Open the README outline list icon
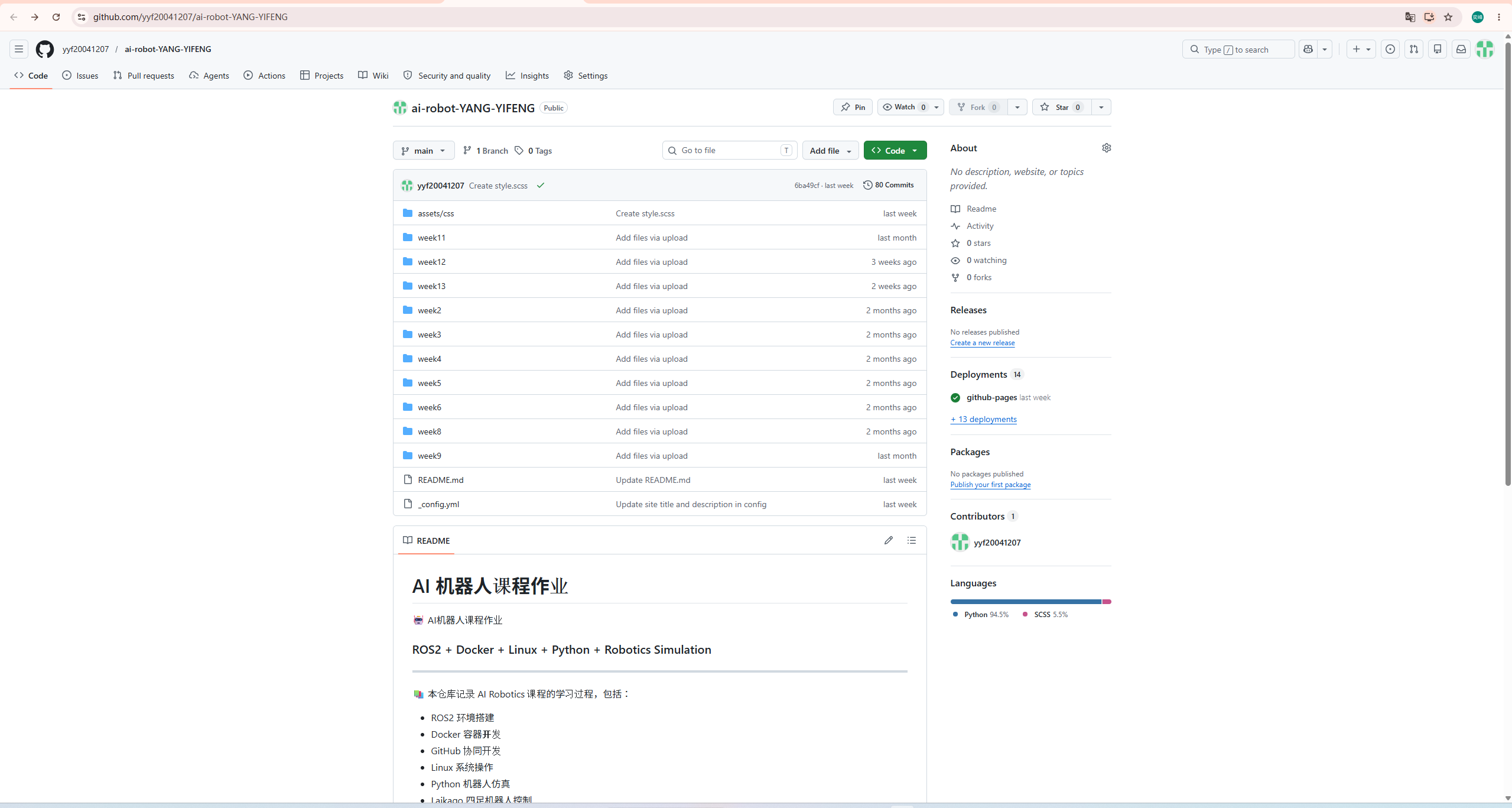Viewport: 1512px width, 808px height. (912, 540)
